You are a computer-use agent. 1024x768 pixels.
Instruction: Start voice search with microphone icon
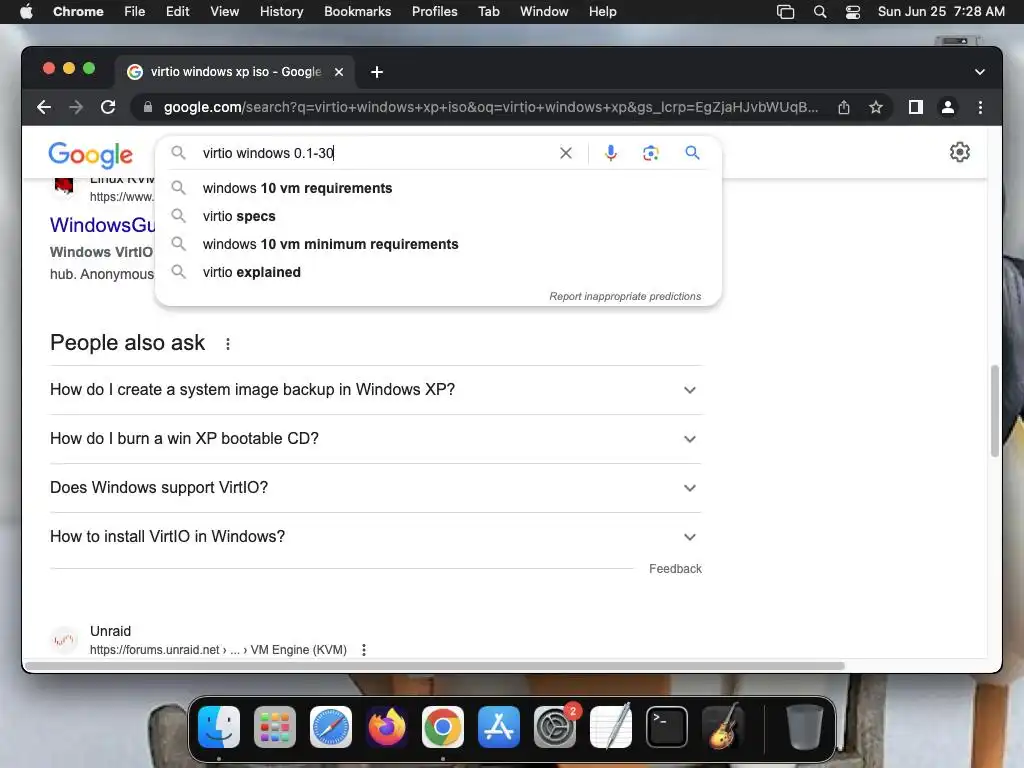pyautogui.click(x=611, y=153)
